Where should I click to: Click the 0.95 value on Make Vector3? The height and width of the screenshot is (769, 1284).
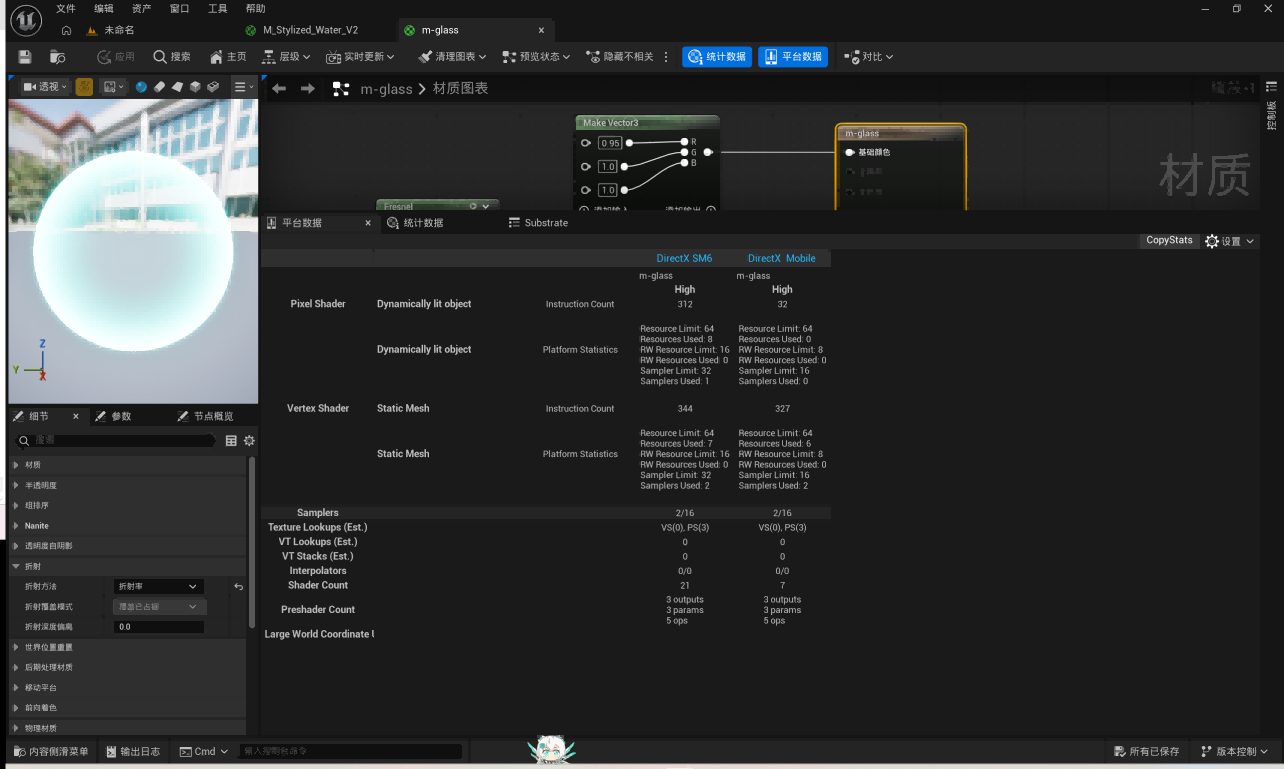(610, 143)
